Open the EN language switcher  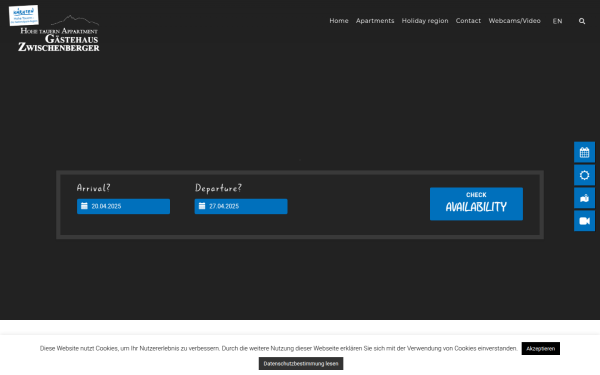click(557, 21)
